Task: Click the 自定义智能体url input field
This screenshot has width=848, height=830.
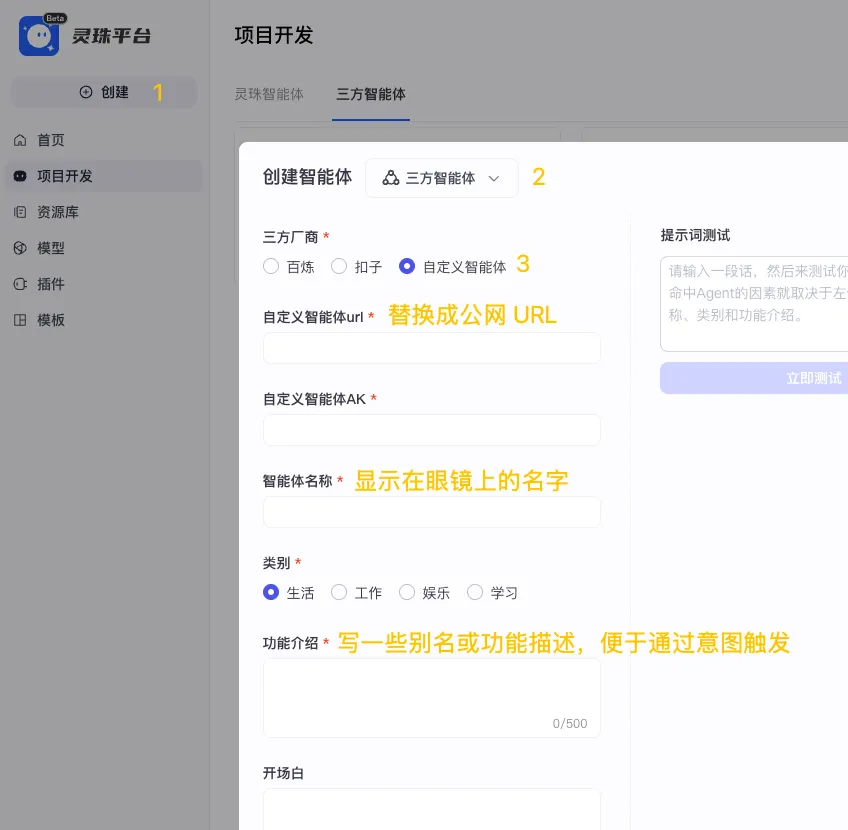Action: tap(431, 347)
